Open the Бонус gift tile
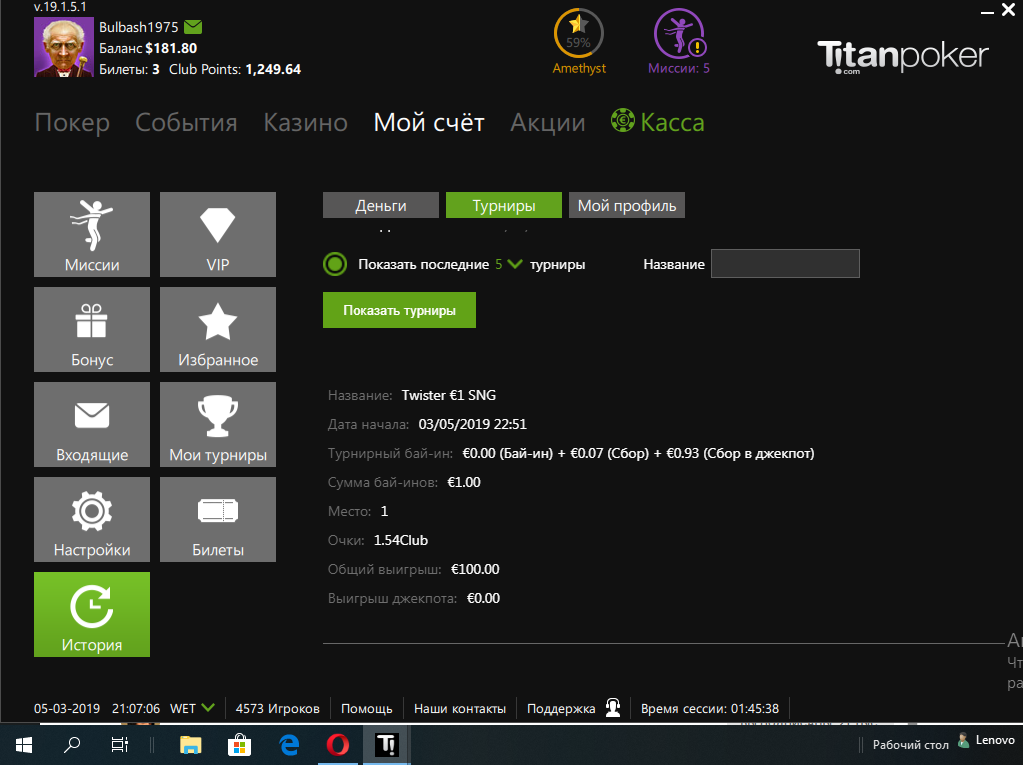The image size is (1023, 765). [x=92, y=329]
